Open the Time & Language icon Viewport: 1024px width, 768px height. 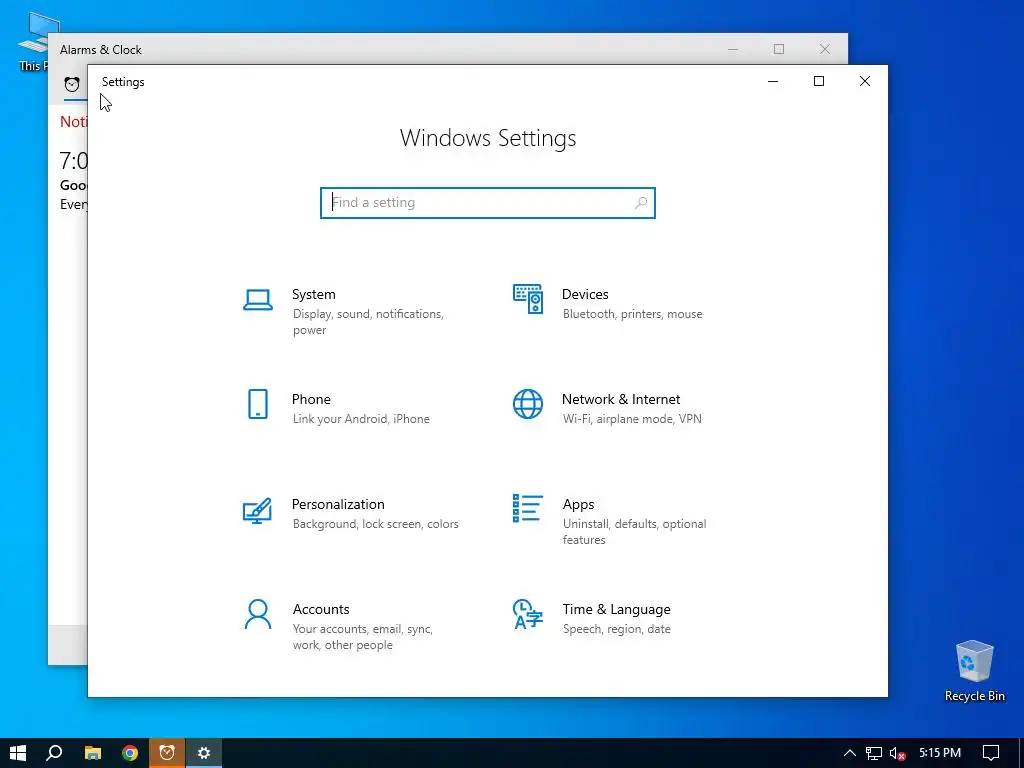(x=528, y=614)
